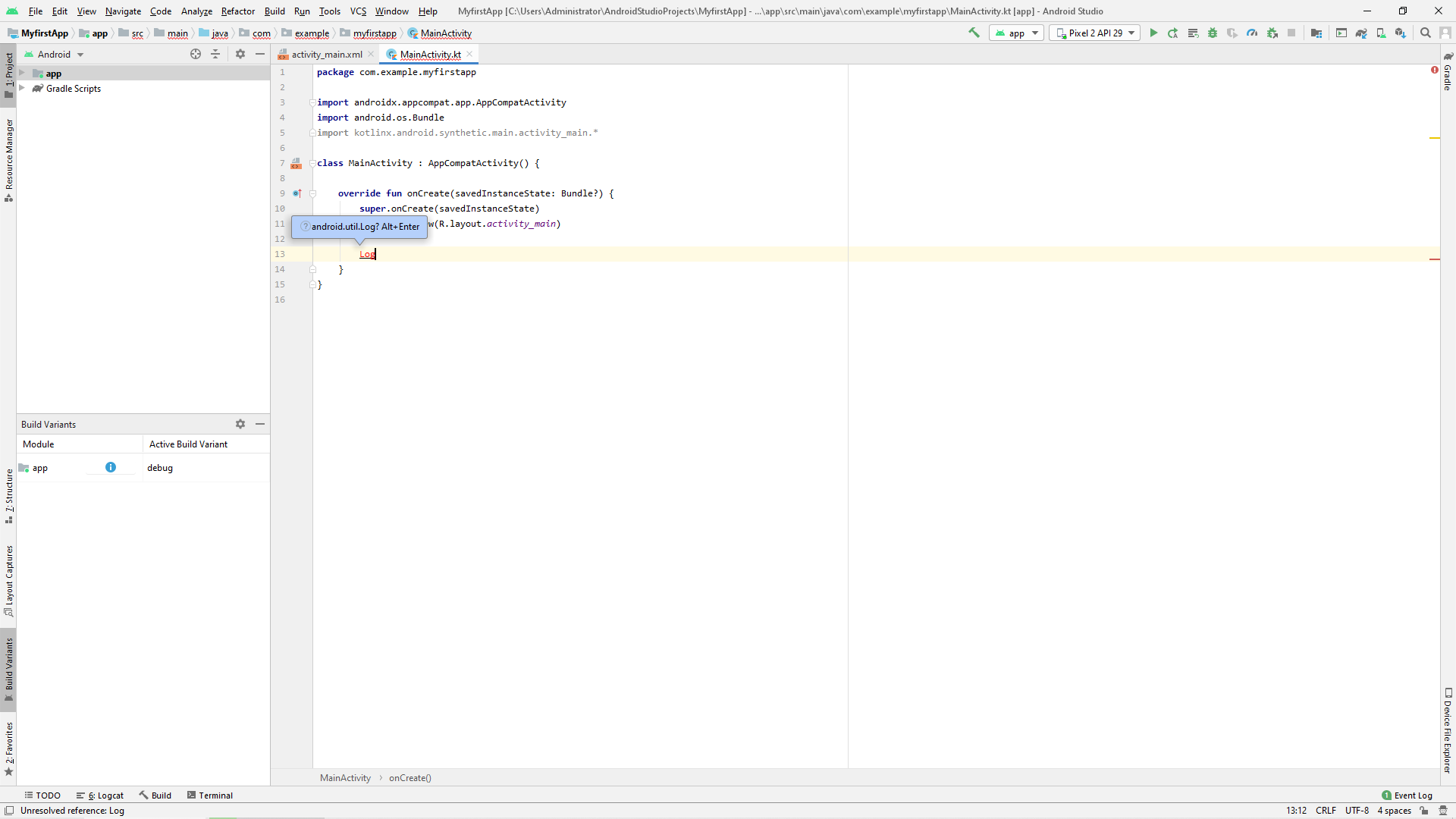Image resolution: width=1456 pixels, height=819 pixels.
Task: Open the AVD Manager icon
Action: coord(1381,33)
